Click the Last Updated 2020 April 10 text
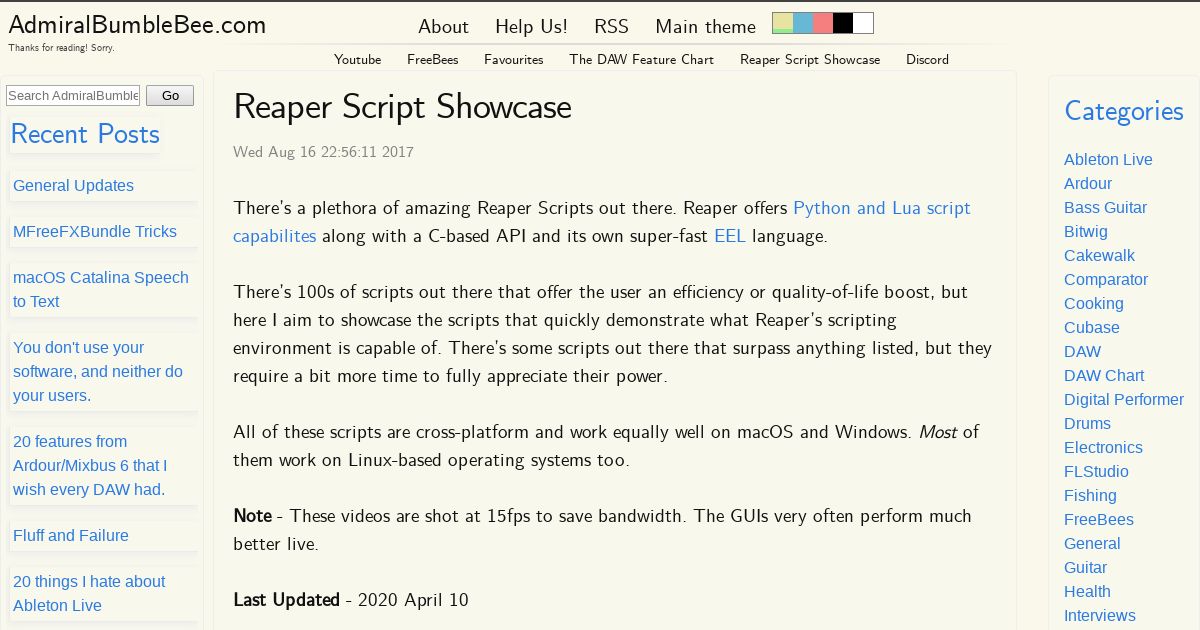The height and width of the screenshot is (630, 1200). click(x=350, y=600)
